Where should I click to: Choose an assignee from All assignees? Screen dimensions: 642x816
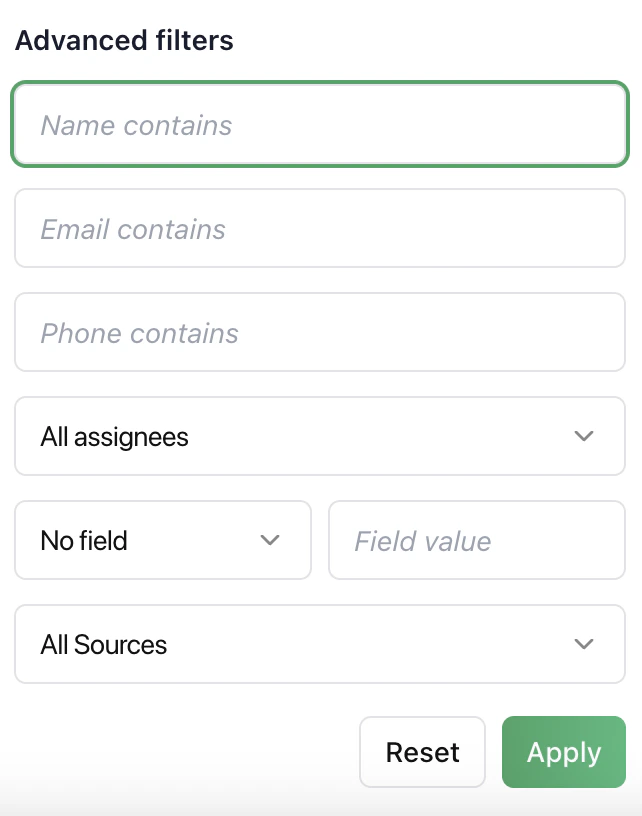(320, 436)
